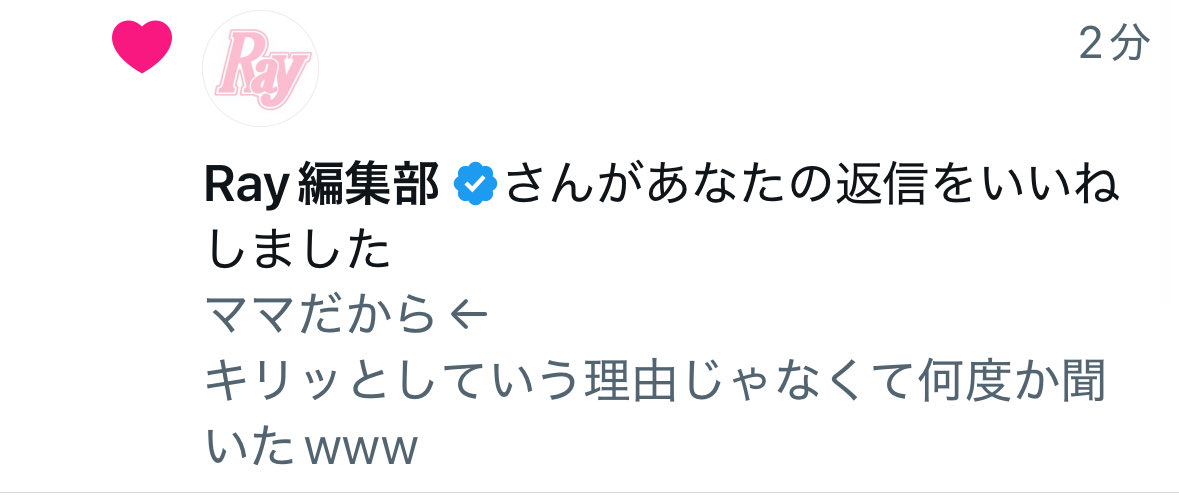Open the Ray magazine profile avatar
This screenshot has height=499, width=1179.
pyautogui.click(x=260, y=68)
